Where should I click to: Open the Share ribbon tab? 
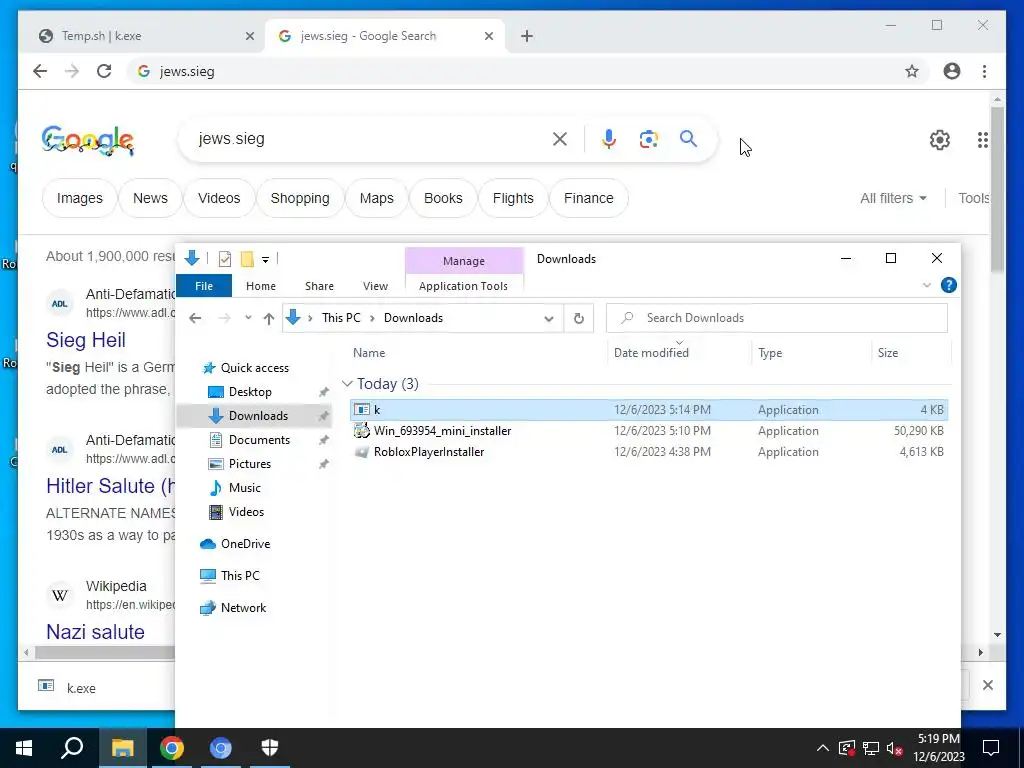pyautogui.click(x=319, y=286)
